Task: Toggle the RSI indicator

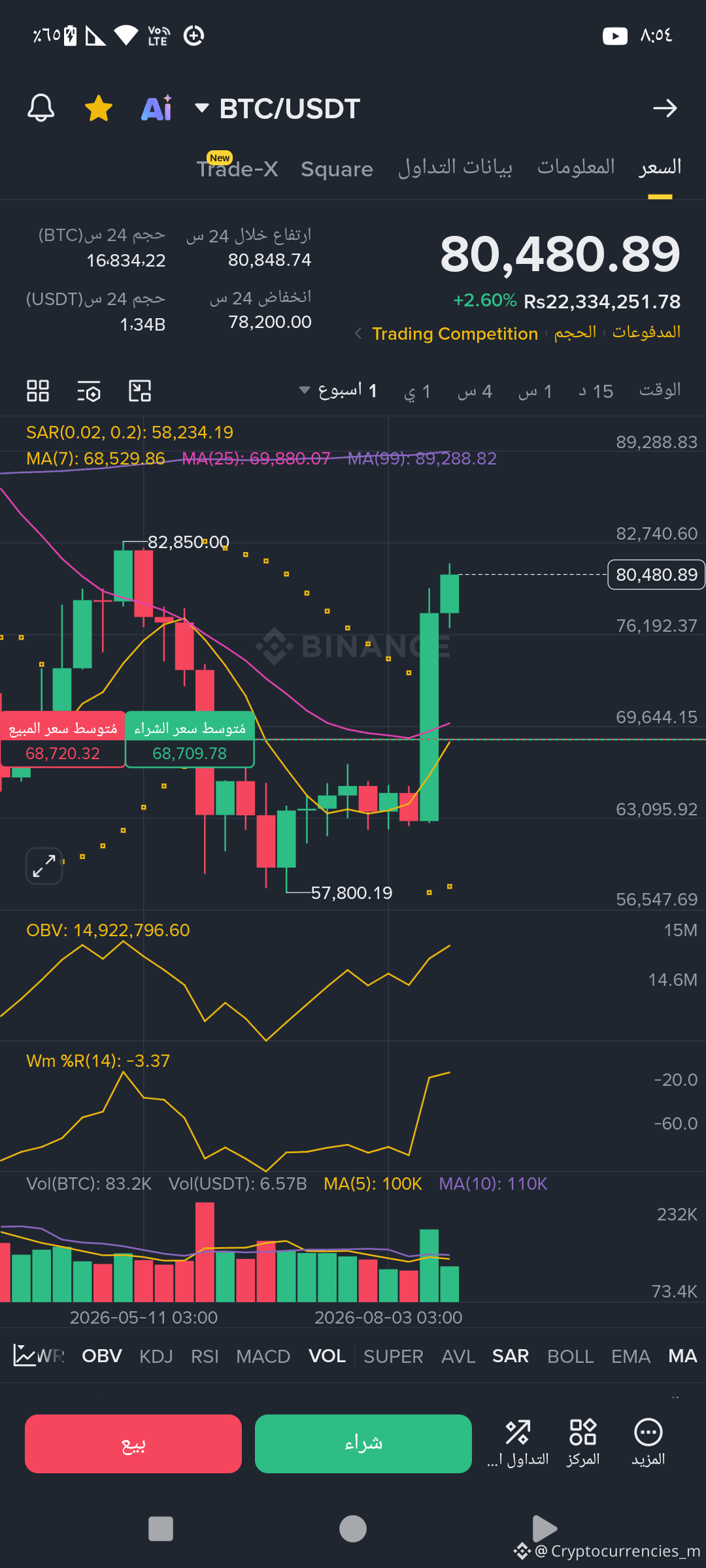Action: tap(205, 1356)
